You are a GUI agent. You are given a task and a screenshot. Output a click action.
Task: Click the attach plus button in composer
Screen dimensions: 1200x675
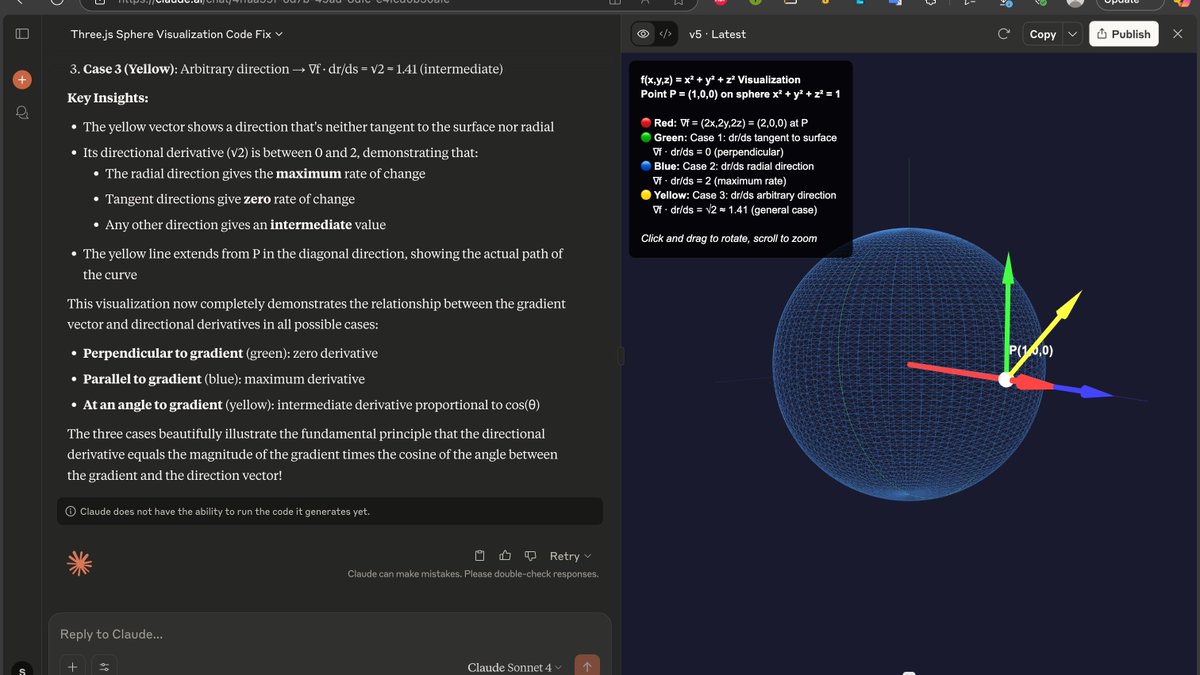72,666
